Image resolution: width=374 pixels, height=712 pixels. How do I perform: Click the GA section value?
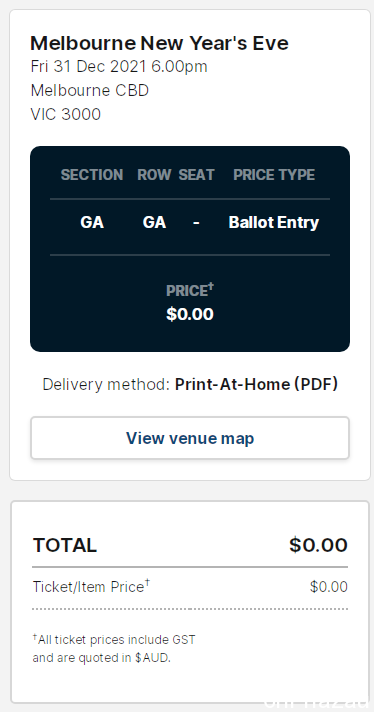[92, 222]
